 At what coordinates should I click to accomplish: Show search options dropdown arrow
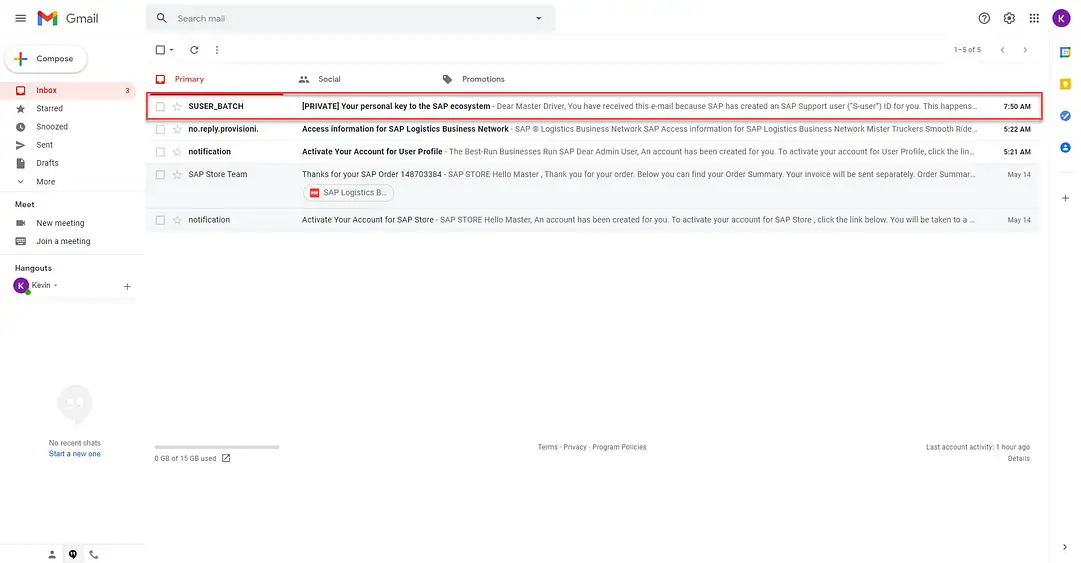(x=538, y=19)
